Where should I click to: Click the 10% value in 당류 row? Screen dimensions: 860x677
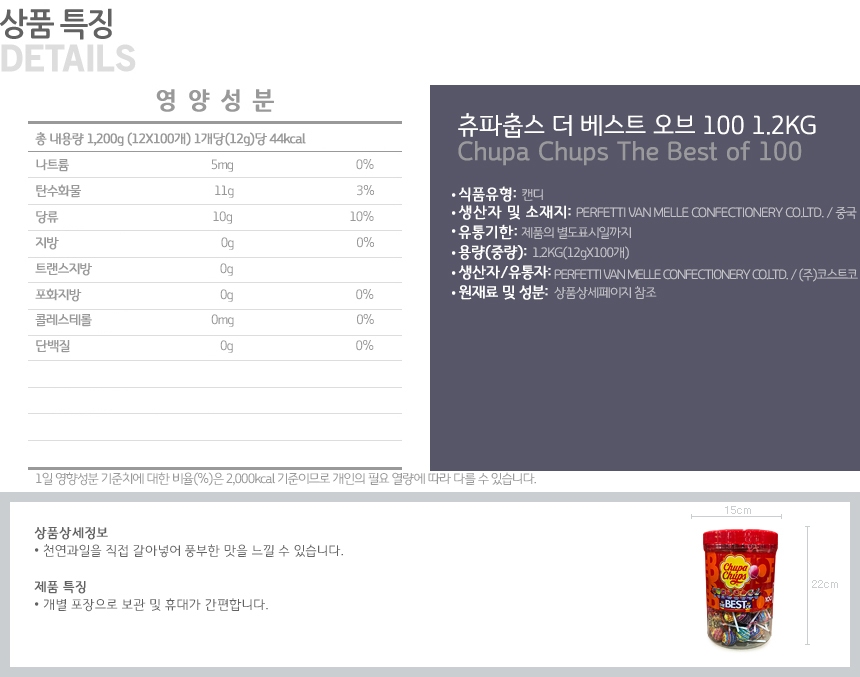point(361,217)
